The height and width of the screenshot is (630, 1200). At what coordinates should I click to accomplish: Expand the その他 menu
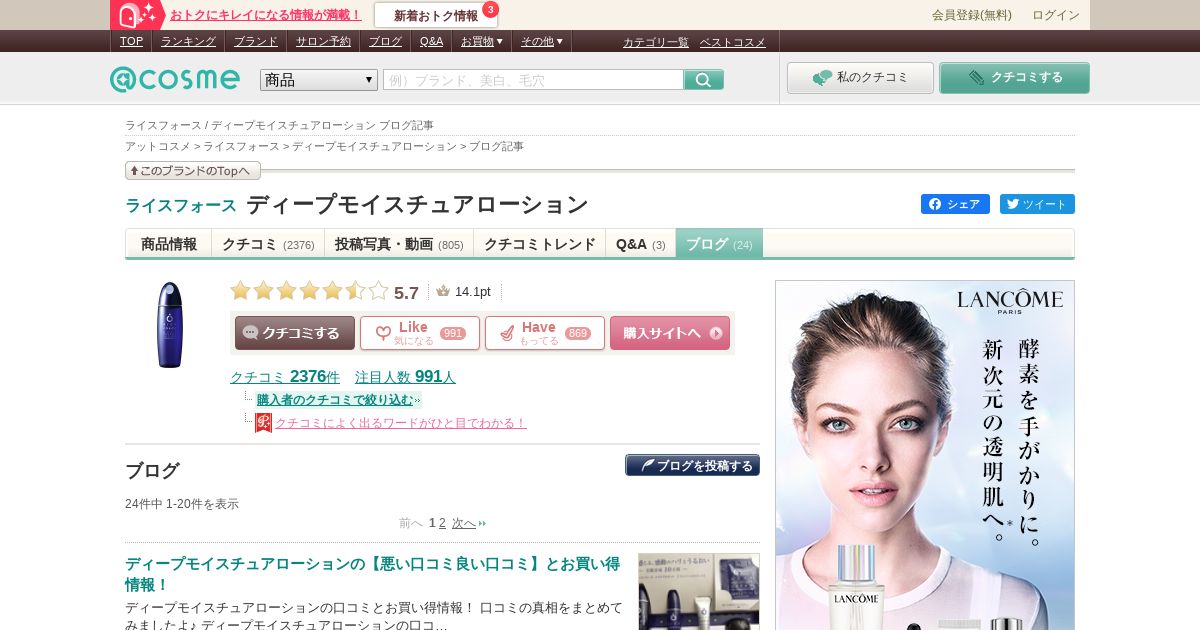(541, 41)
